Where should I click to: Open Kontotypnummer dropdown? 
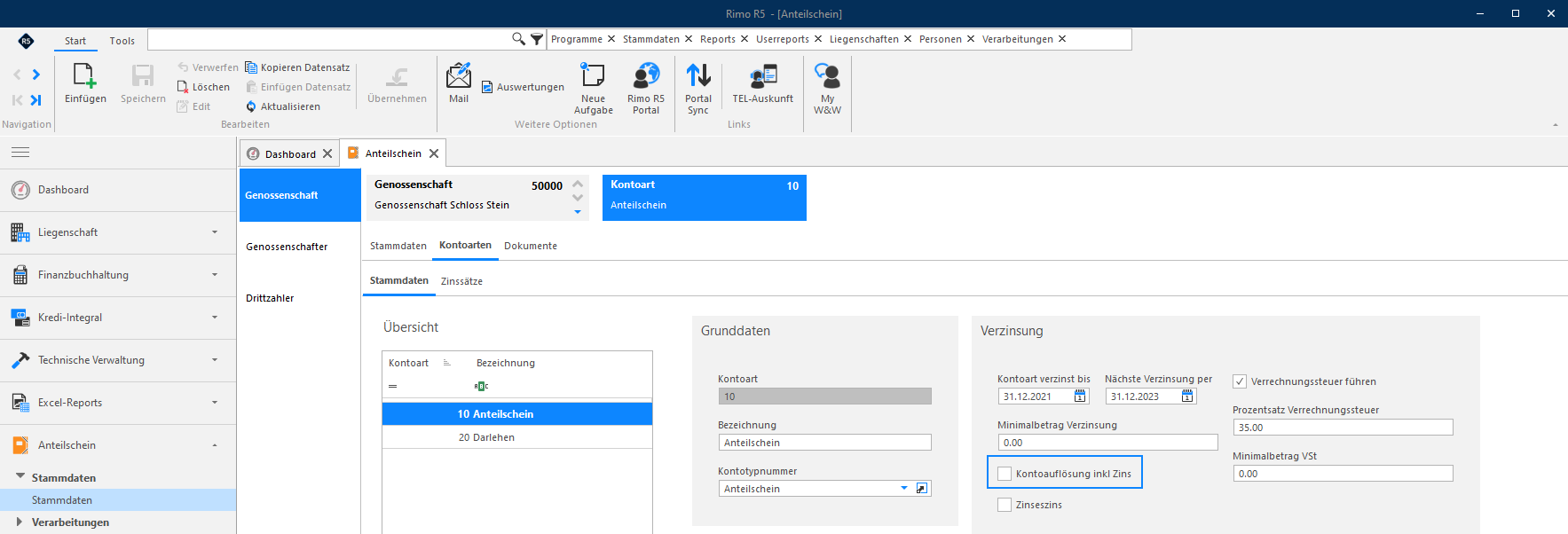coord(904,489)
